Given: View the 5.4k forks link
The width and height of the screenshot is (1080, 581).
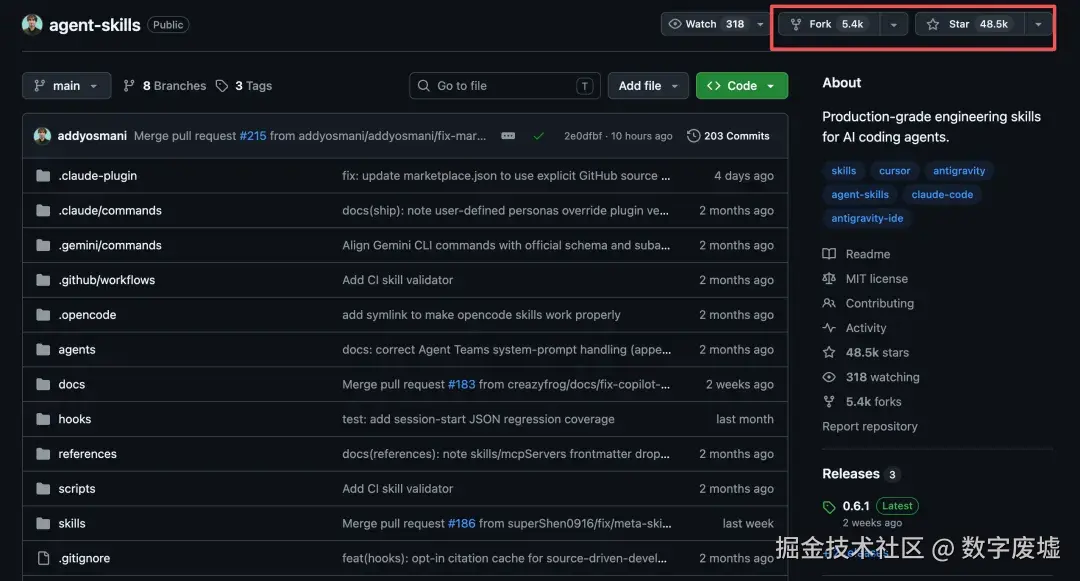Looking at the screenshot, I should tap(873, 402).
